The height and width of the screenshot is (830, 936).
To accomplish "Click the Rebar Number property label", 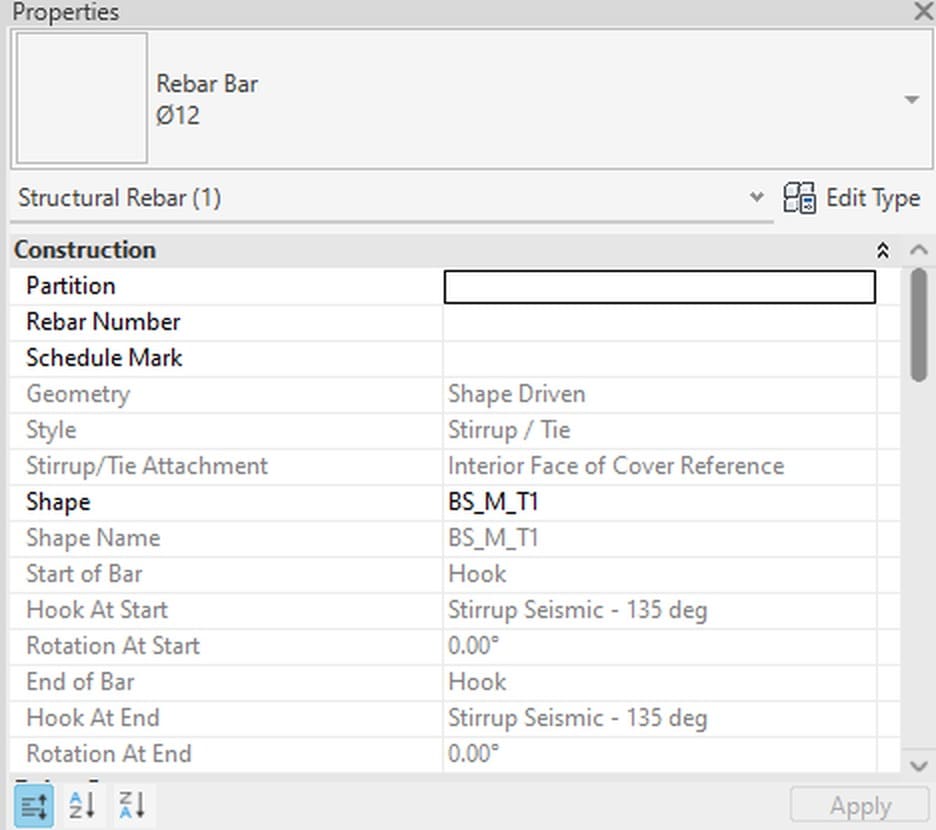I will (x=103, y=322).
